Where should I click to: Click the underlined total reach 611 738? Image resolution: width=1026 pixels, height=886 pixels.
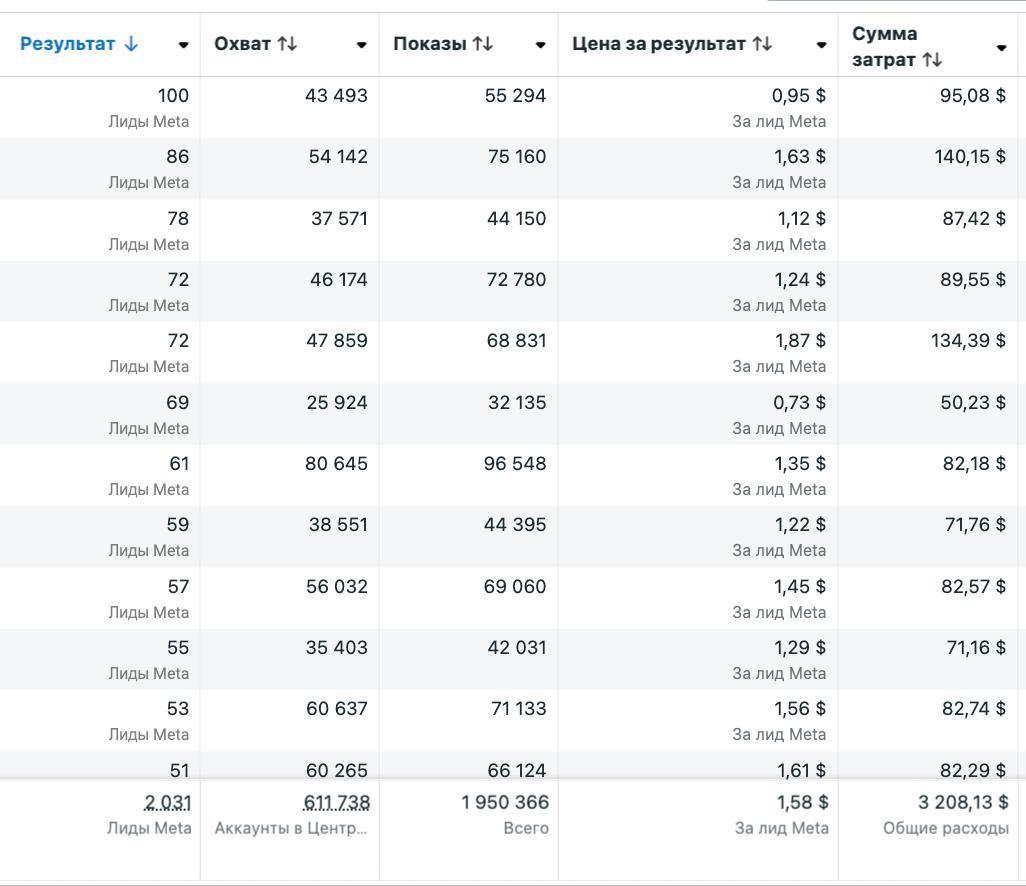(x=336, y=802)
